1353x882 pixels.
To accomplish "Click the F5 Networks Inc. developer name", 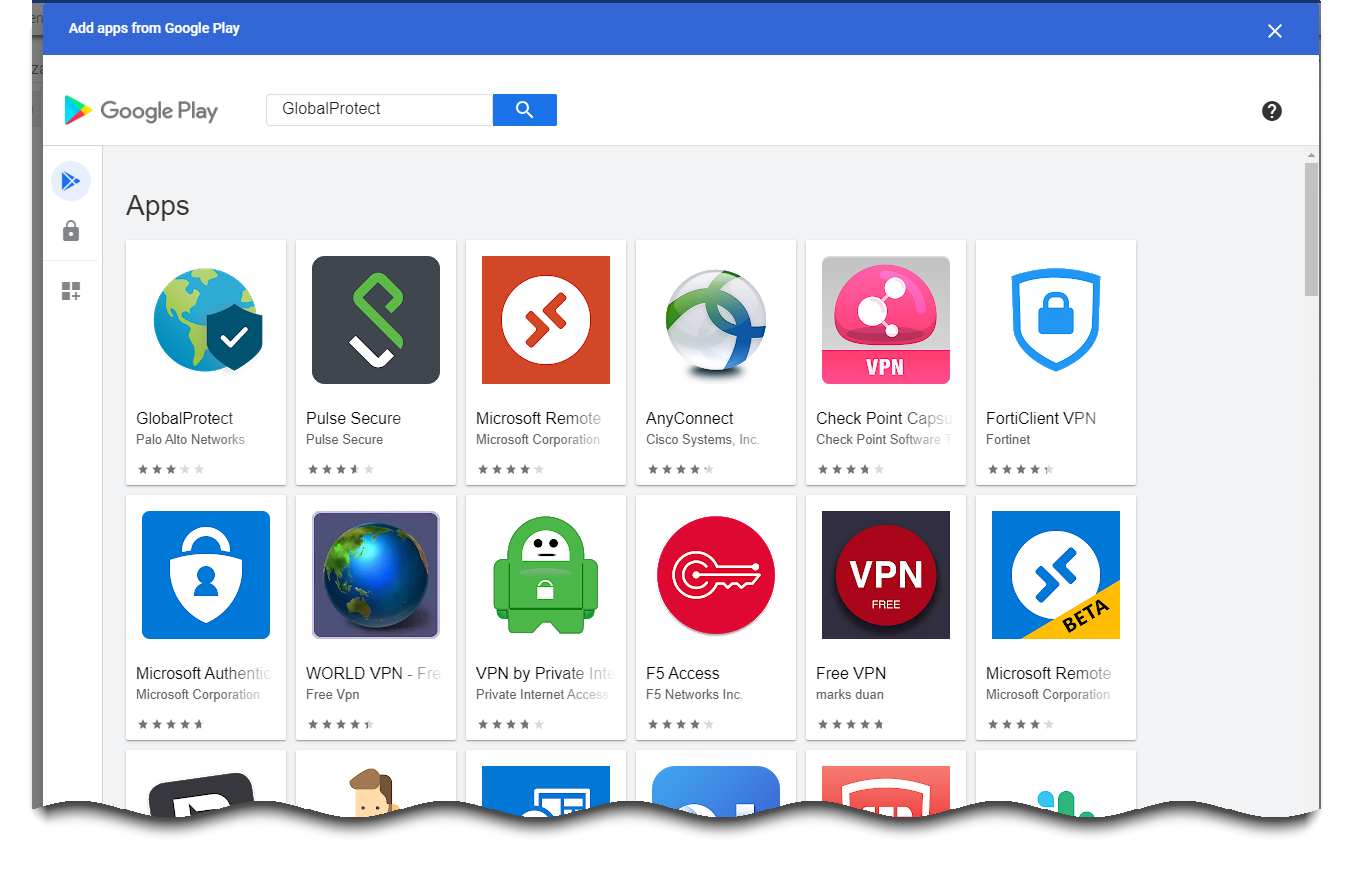I will coord(695,695).
